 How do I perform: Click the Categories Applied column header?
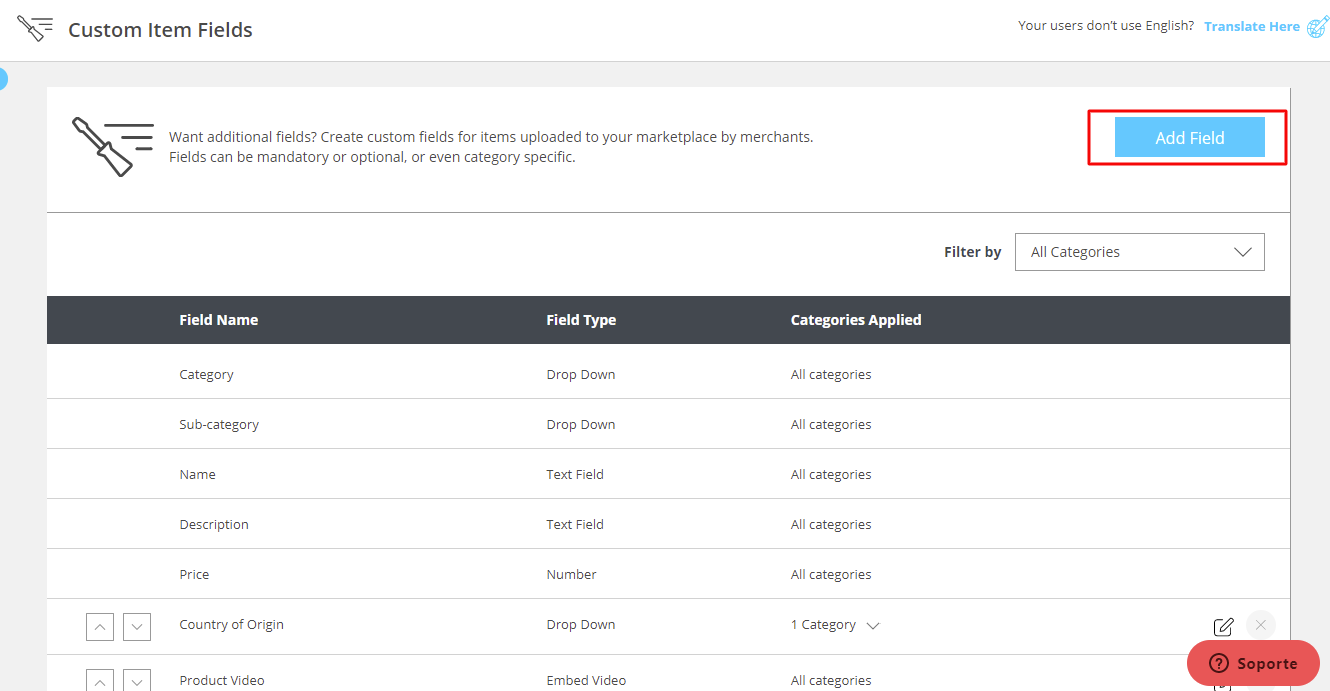pyautogui.click(x=855, y=320)
